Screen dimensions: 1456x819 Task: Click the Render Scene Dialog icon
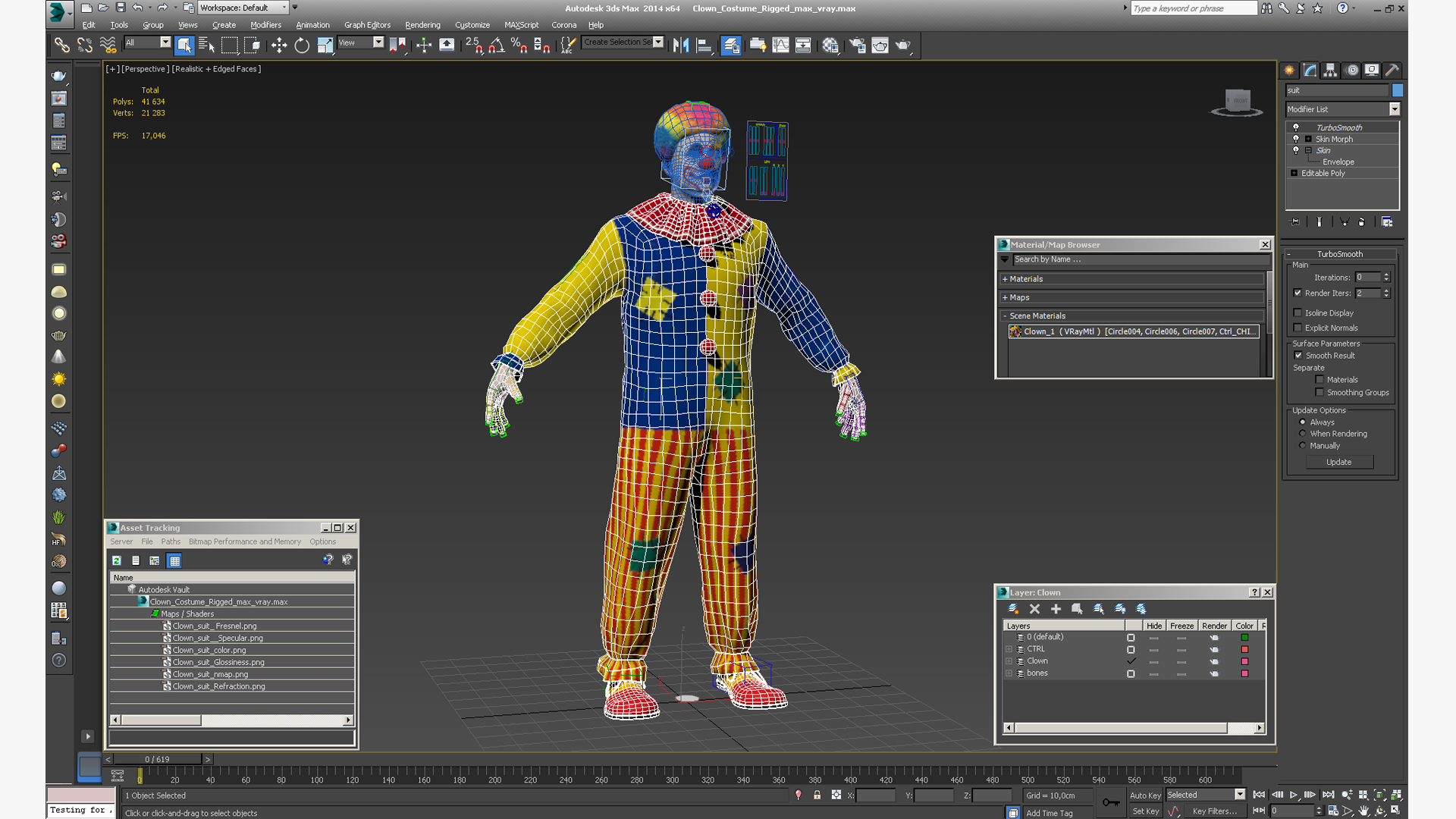[857, 45]
